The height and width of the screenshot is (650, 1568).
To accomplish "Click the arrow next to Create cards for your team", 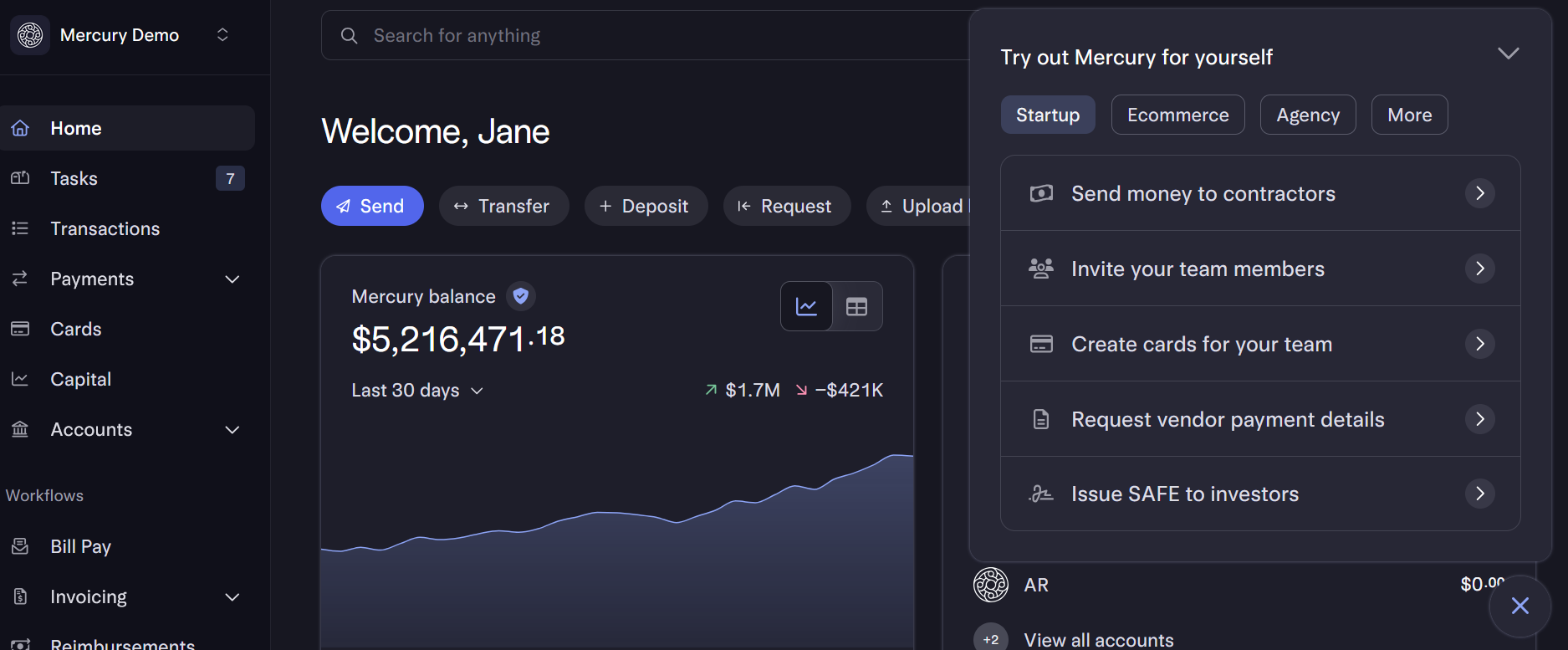I will tap(1479, 344).
